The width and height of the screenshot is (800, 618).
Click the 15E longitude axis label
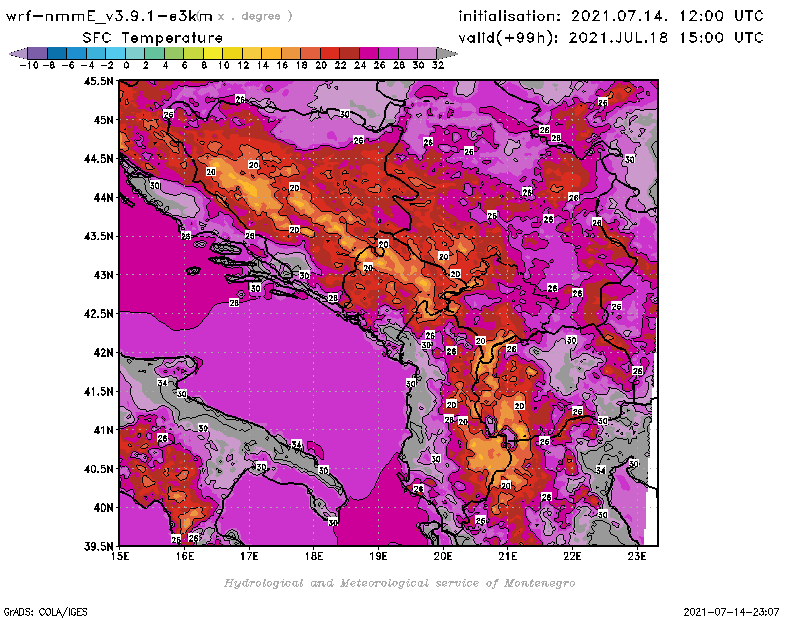click(120, 556)
